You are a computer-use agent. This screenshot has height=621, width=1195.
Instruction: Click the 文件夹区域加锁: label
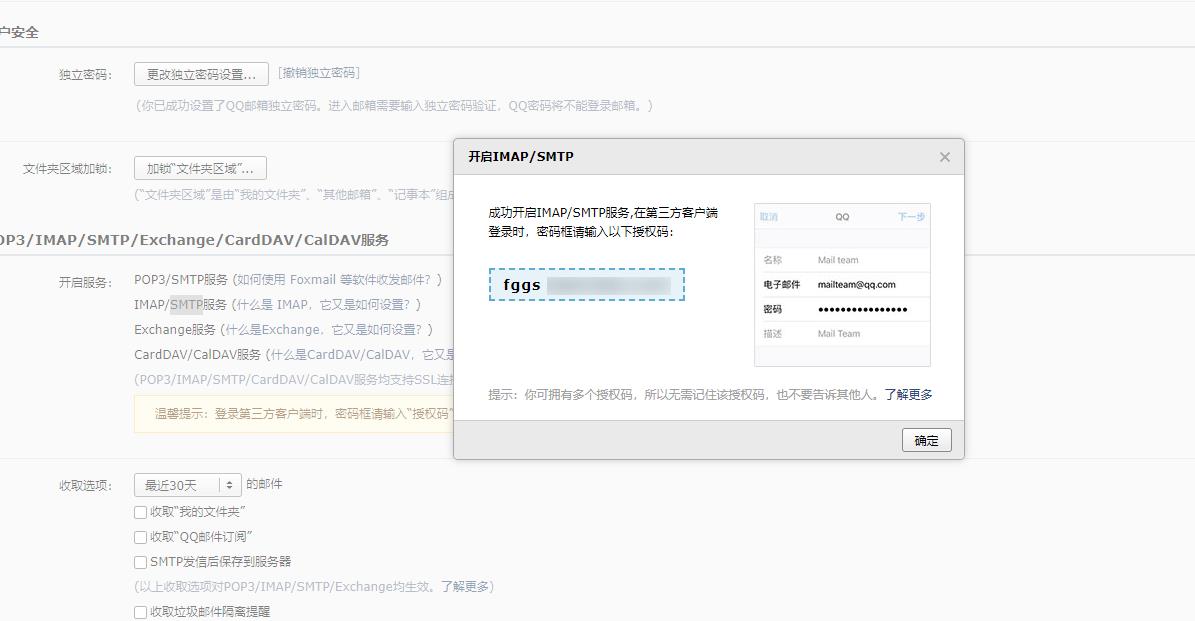point(68,169)
